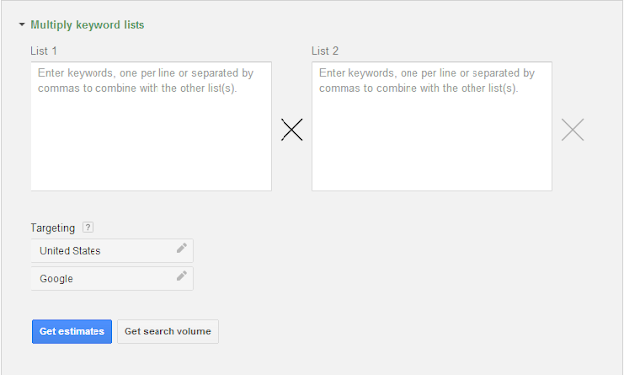Click the United States text itself
640x375 pixels.
[70, 251]
